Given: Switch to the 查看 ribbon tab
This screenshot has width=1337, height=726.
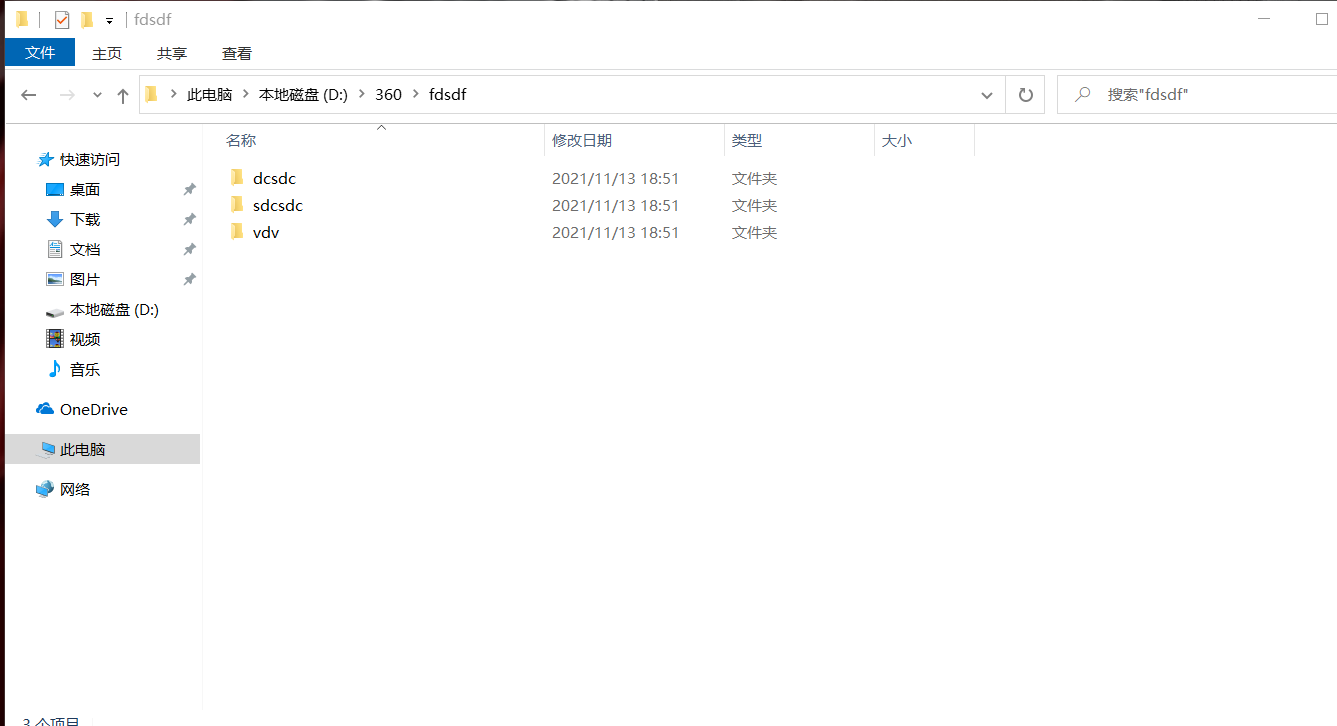Looking at the screenshot, I should click(237, 53).
